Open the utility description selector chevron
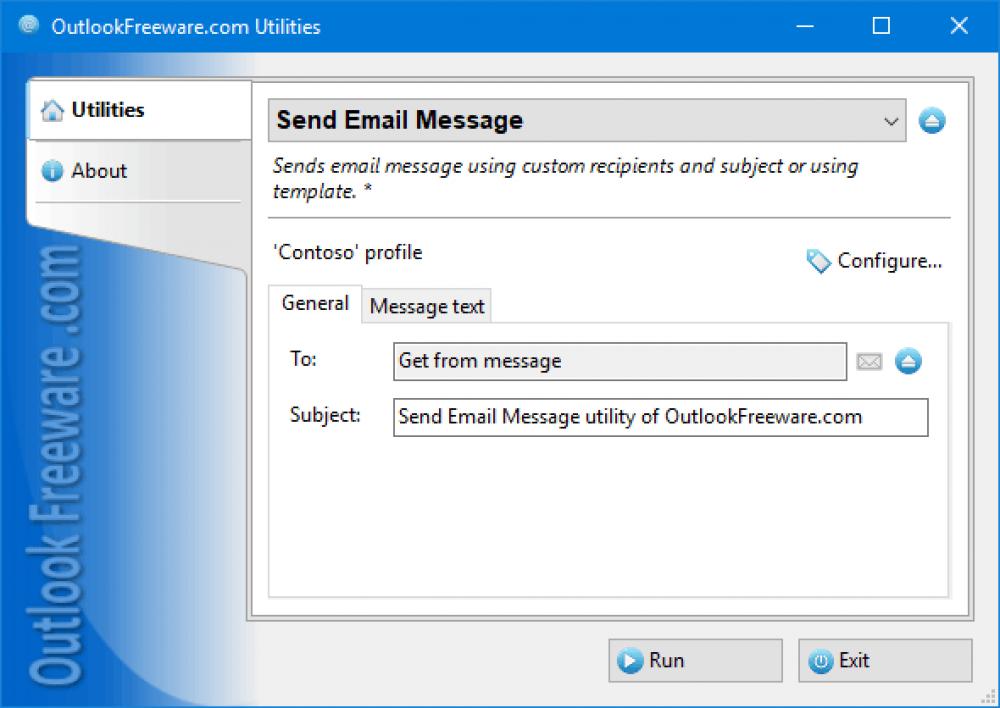Viewport: 1000px width, 708px height. (x=891, y=120)
